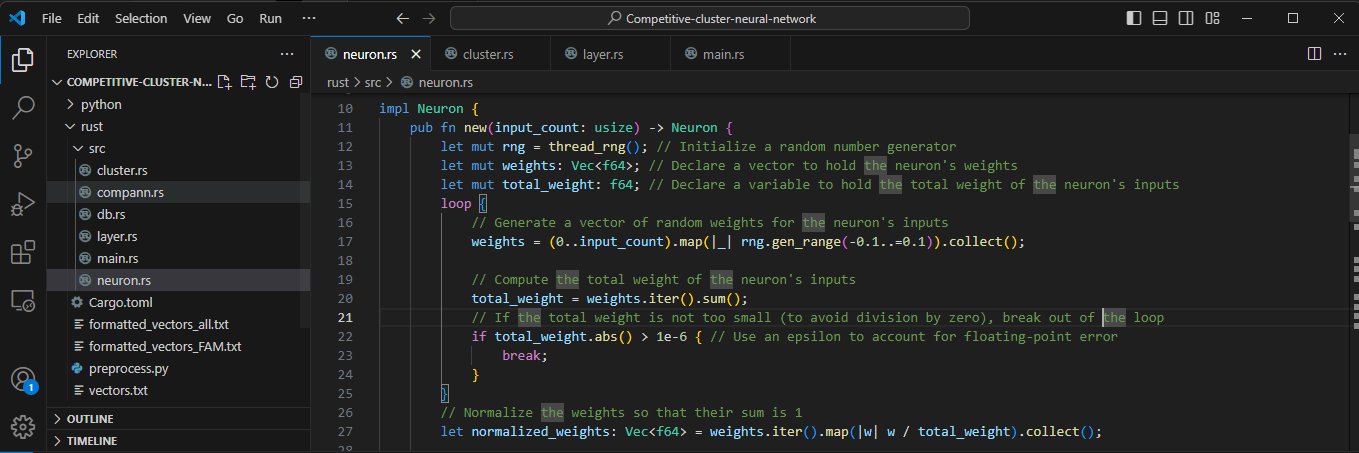Expand the python folder
The image size is (1359, 453).
pyautogui.click(x=179, y=104)
